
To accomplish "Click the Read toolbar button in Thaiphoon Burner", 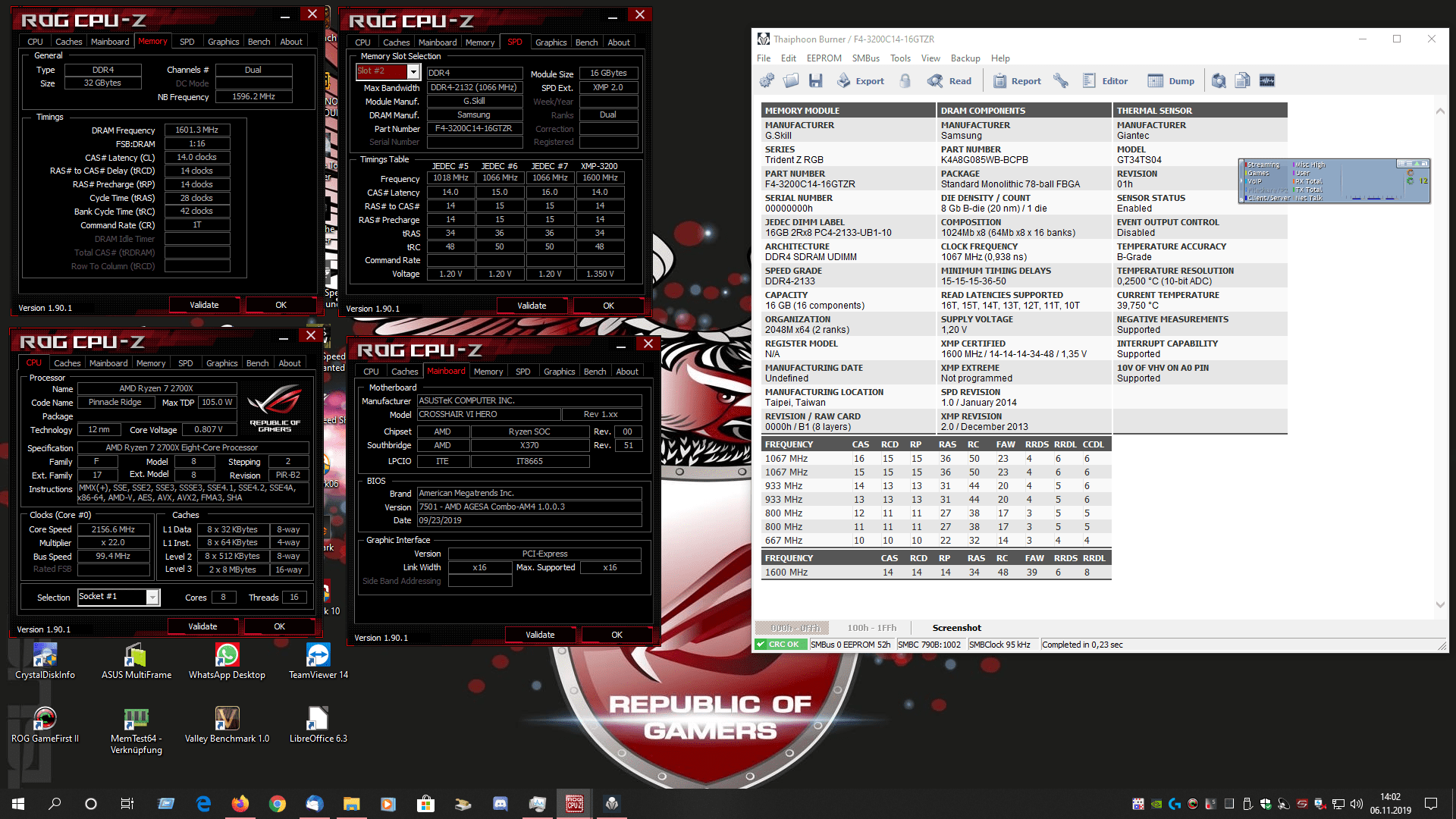I will tap(949, 80).
